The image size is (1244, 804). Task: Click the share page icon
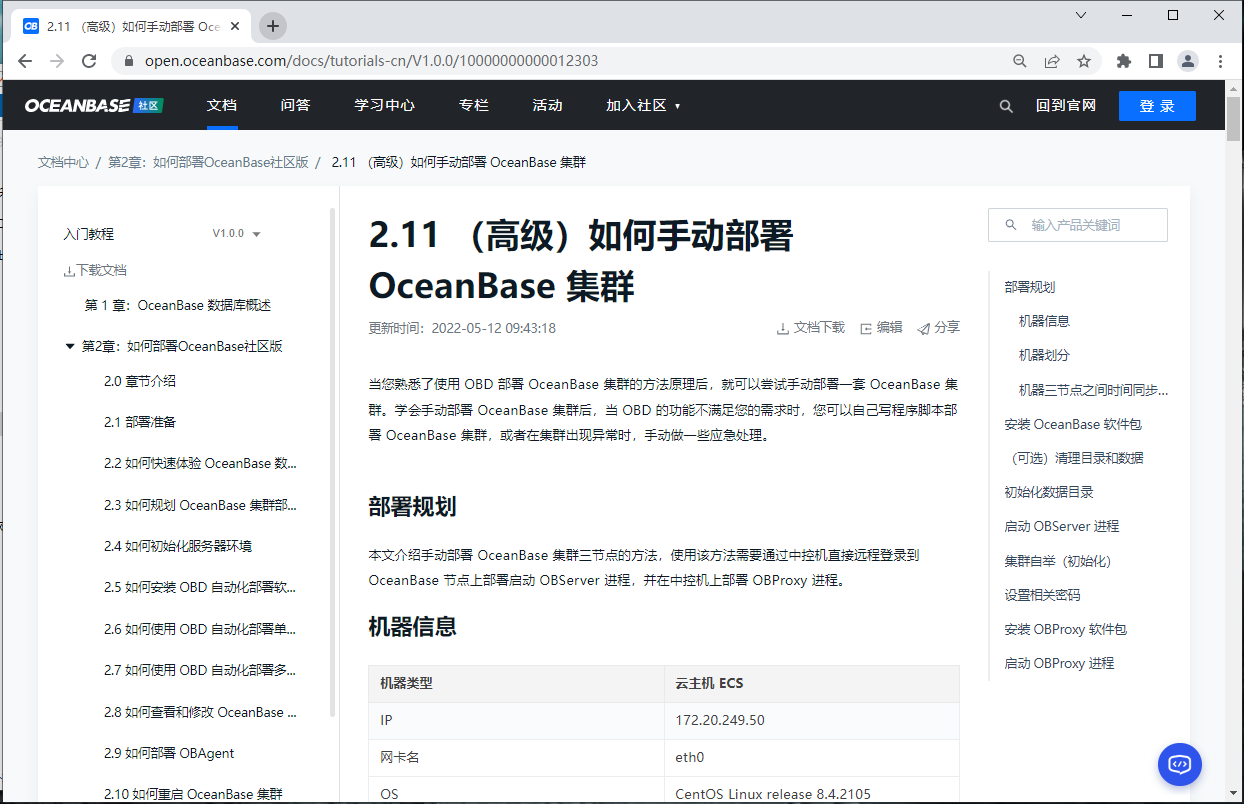[1052, 61]
